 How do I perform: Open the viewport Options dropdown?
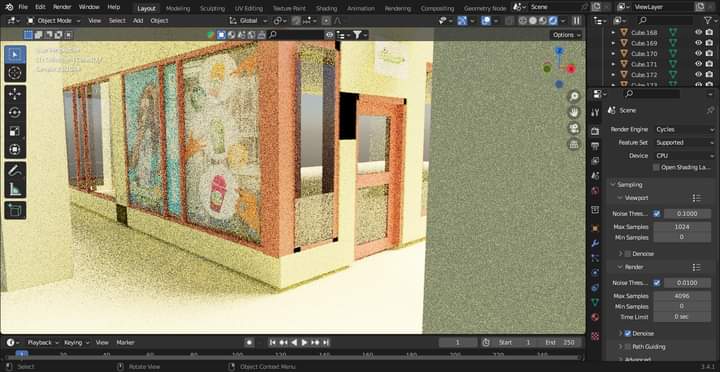(566, 35)
